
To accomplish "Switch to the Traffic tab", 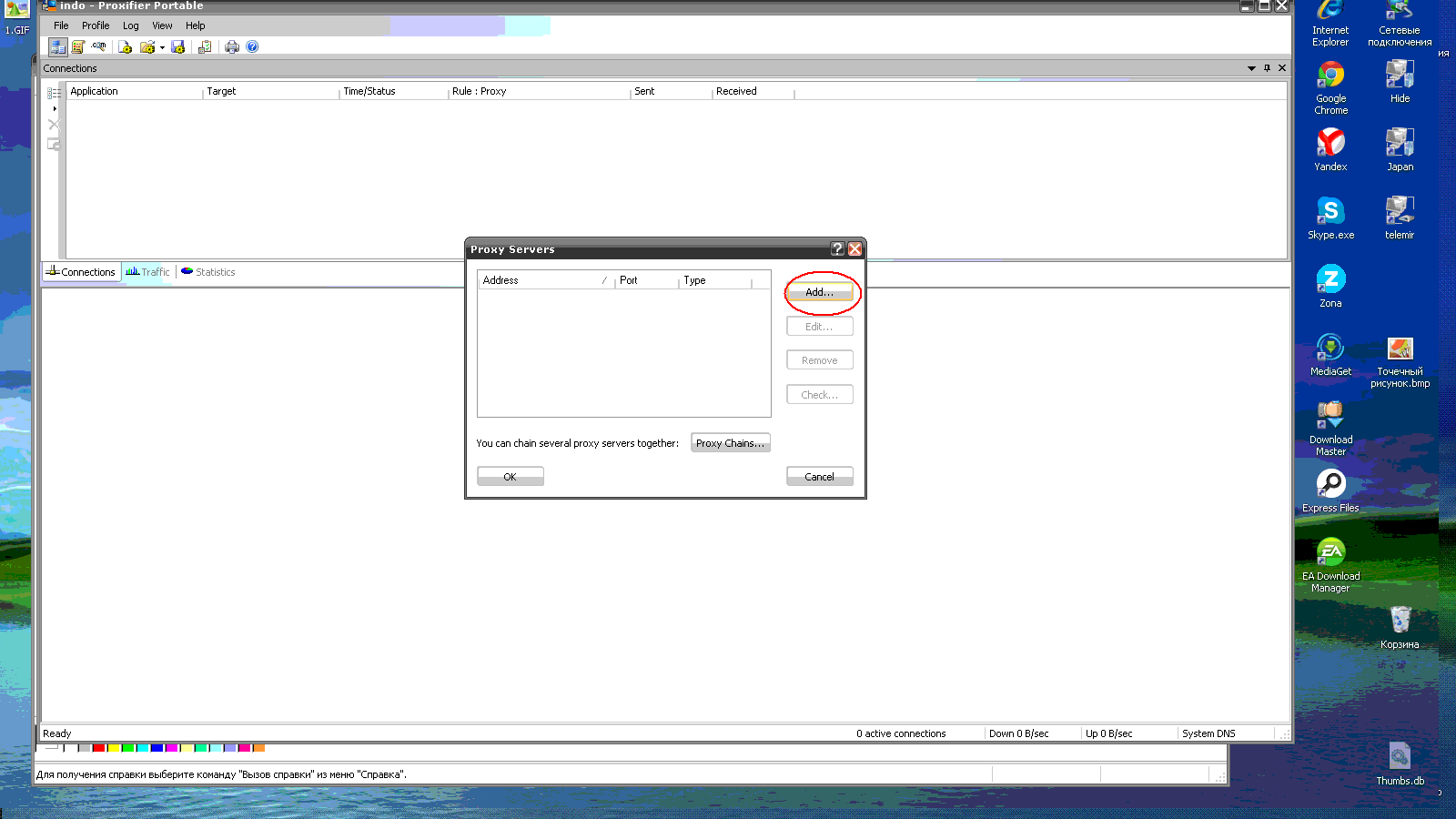I will (147, 272).
